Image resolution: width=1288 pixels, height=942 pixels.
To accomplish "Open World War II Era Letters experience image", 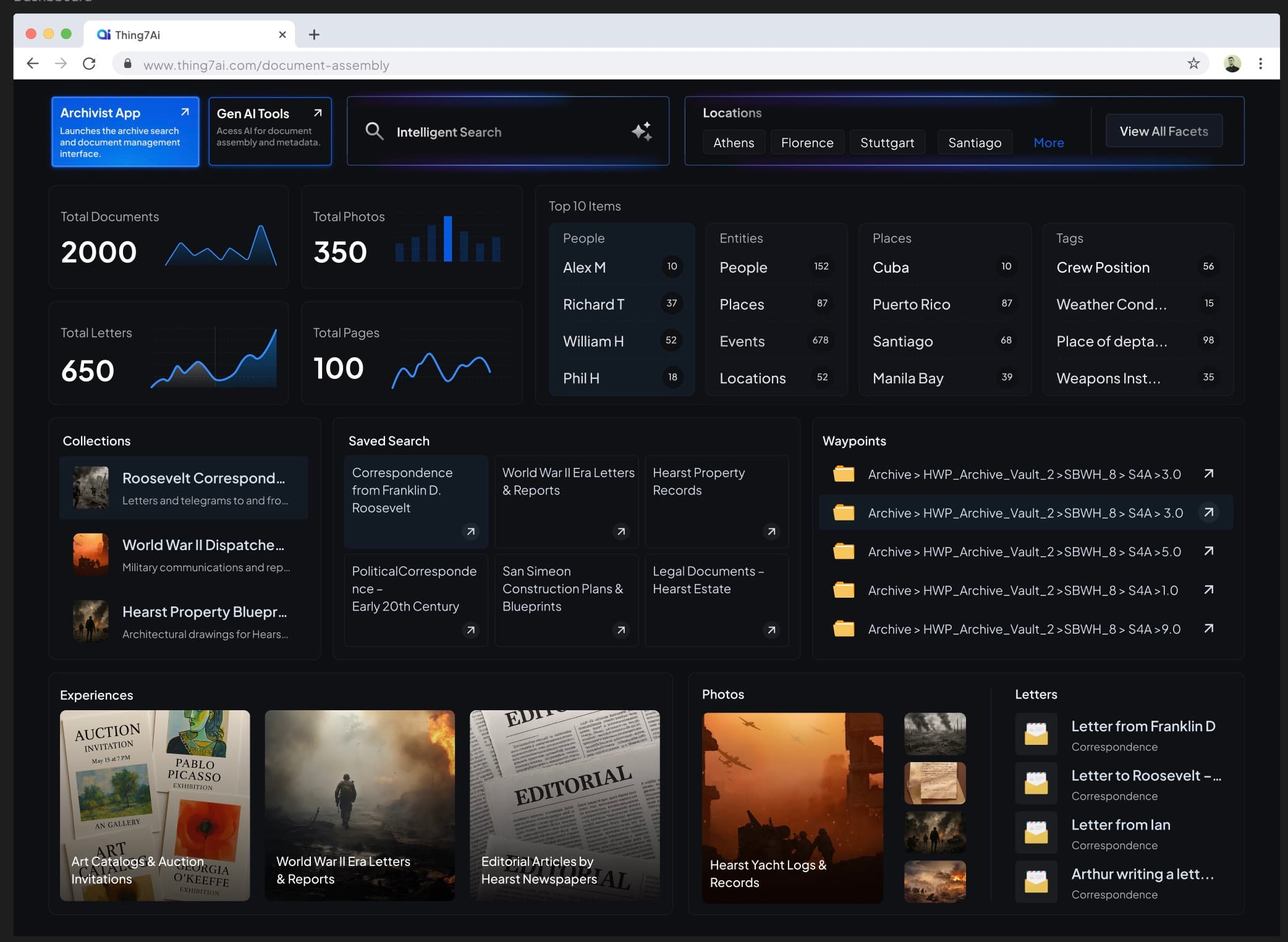I will tap(360, 805).
